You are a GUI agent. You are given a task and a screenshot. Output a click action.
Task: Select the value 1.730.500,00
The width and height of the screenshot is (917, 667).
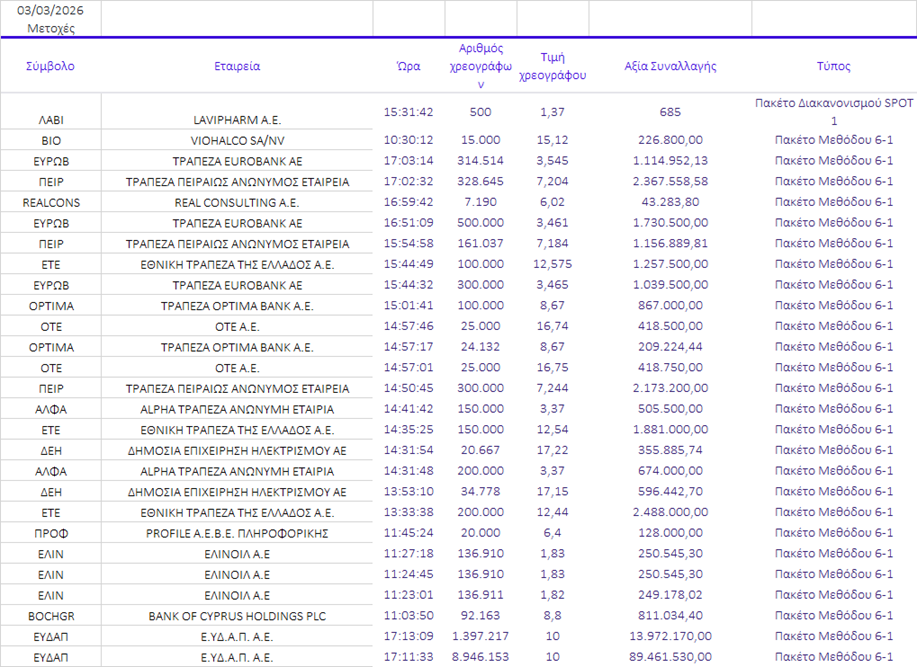pos(670,222)
